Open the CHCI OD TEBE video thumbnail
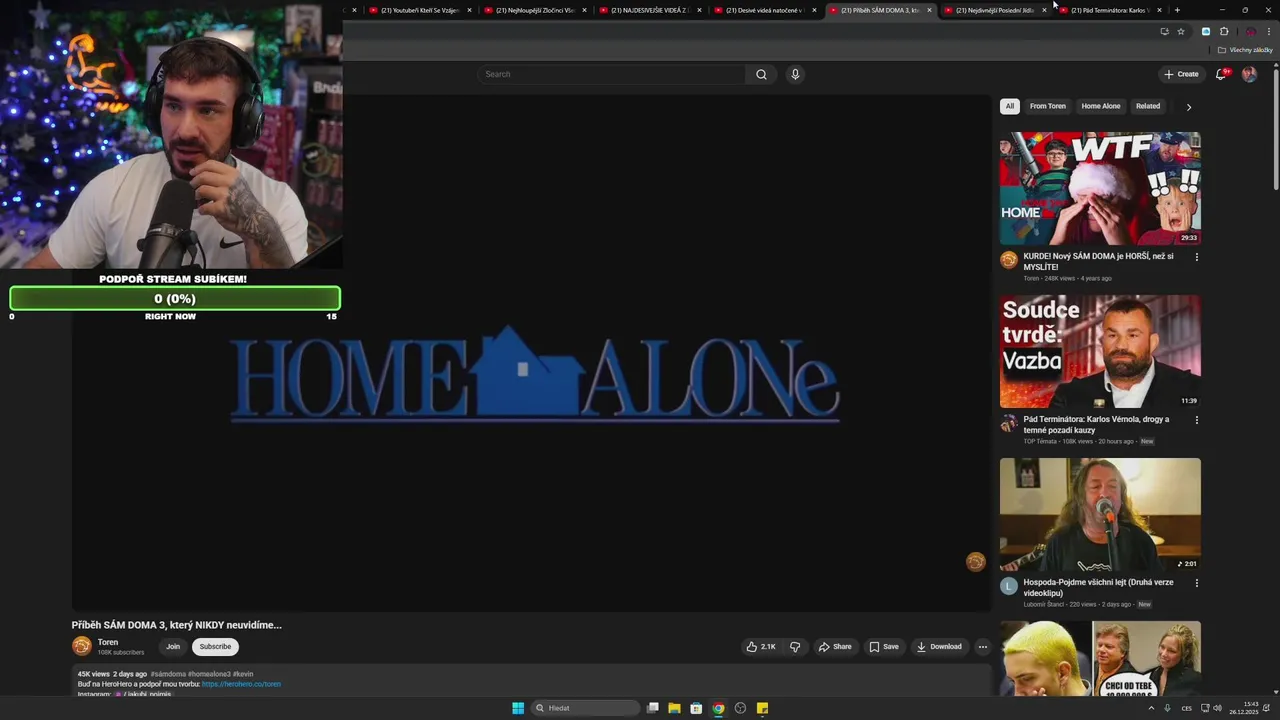The height and width of the screenshot is (720, 1280). (x=1100, y=658)
